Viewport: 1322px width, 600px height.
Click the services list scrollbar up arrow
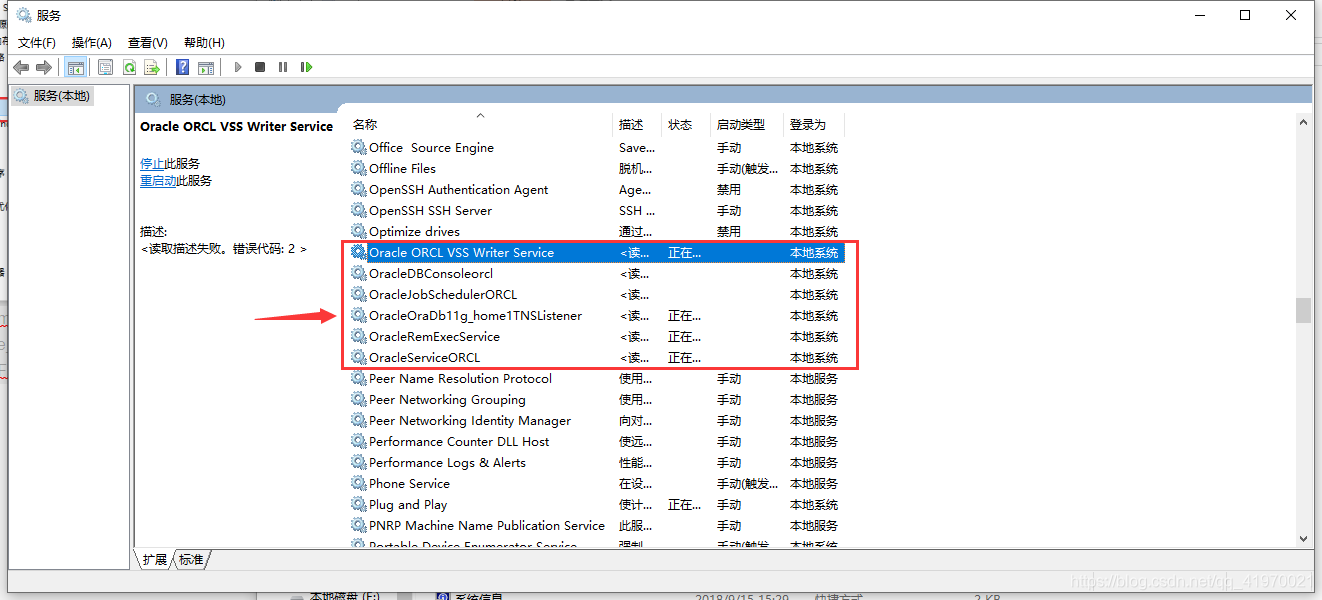1303,122
